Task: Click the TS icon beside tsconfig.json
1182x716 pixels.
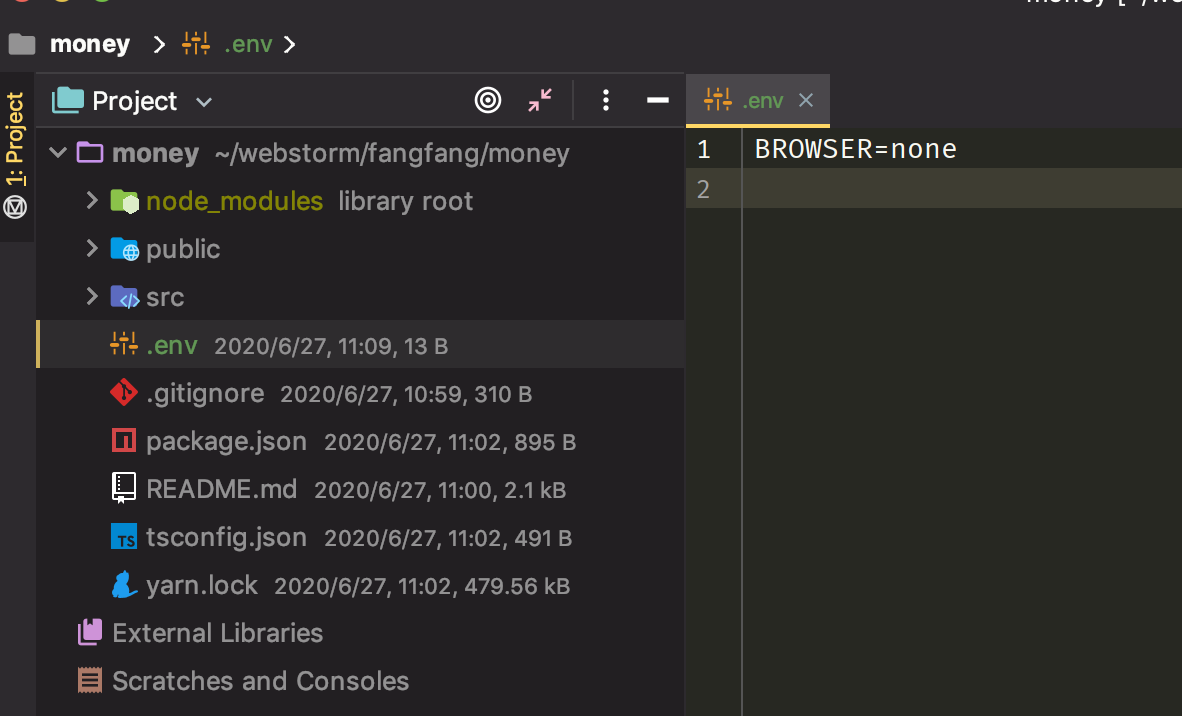Action: pyautogui.click(x=124, y=537)
